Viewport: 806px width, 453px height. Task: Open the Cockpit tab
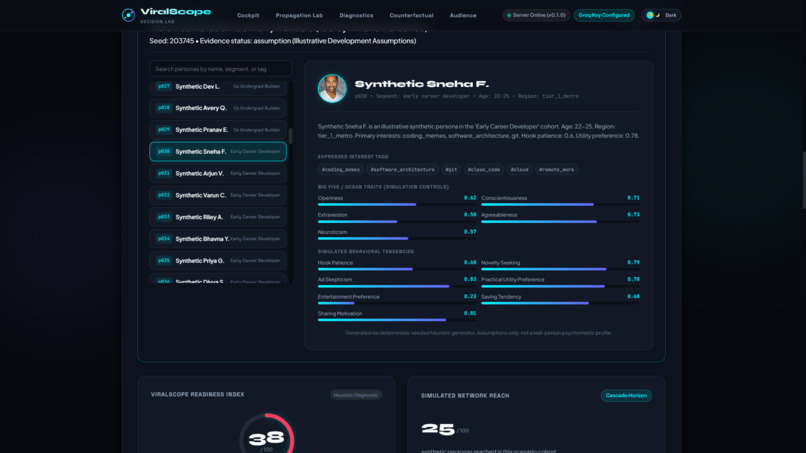click(248, 15)
